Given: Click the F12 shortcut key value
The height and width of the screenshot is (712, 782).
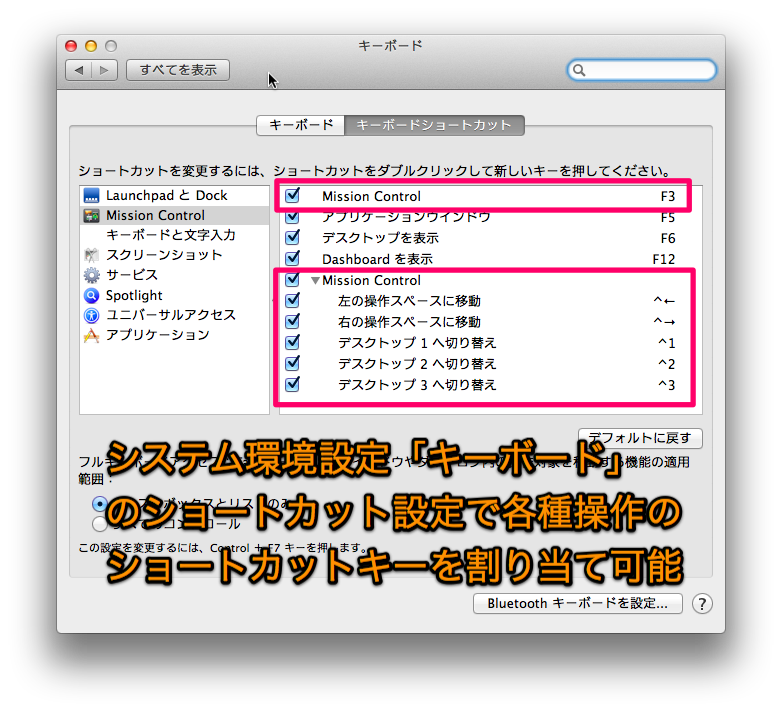Looking at the screenshot, I should 664,259.
